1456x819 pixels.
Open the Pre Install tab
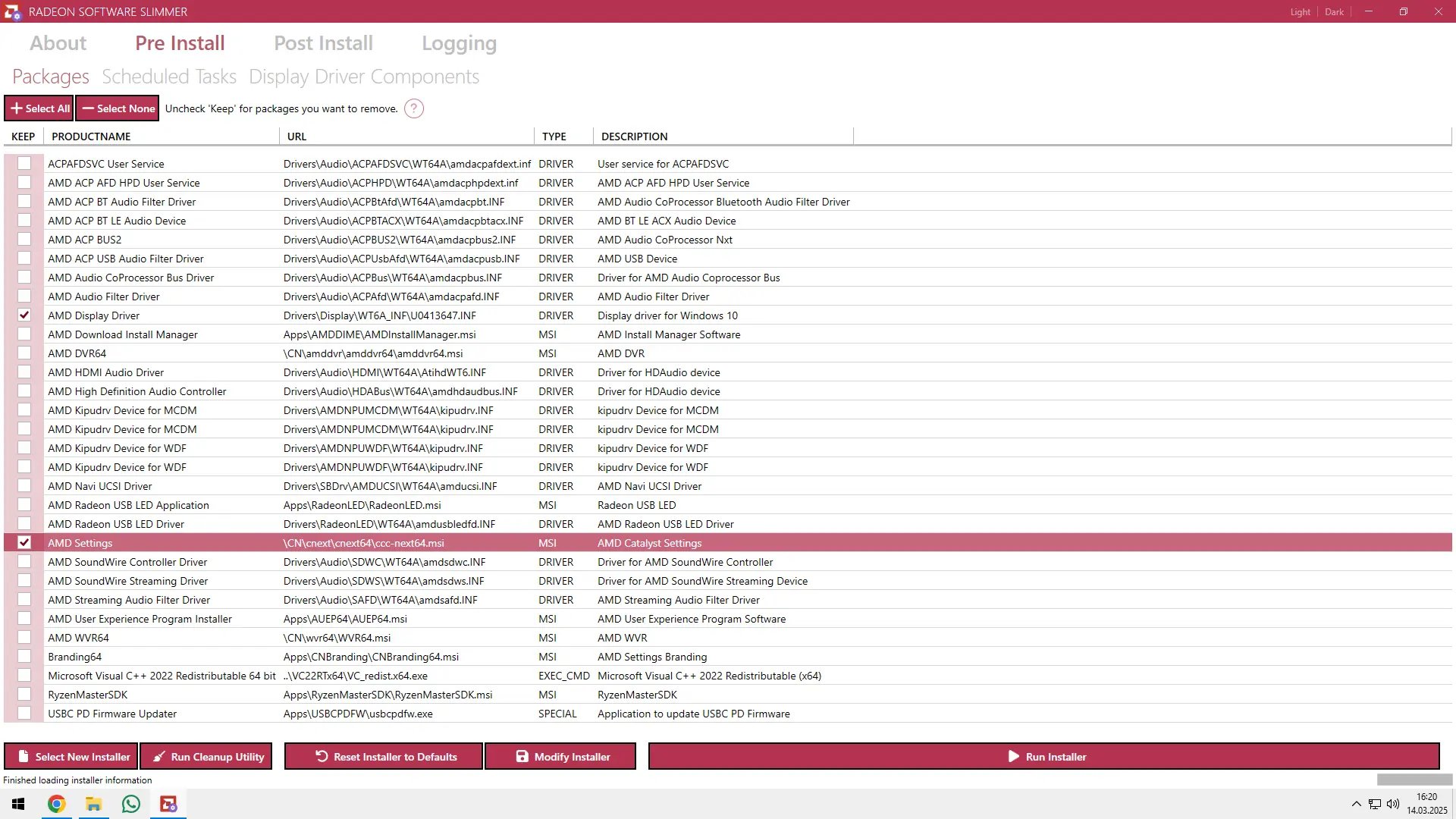(180, 43)
